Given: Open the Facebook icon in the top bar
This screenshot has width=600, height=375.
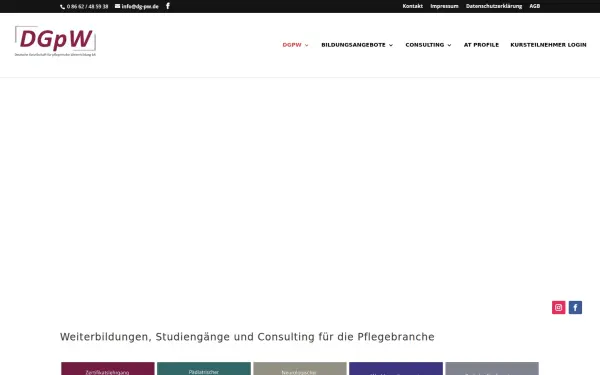Looking at the screenshot, I should pos(168,6).
